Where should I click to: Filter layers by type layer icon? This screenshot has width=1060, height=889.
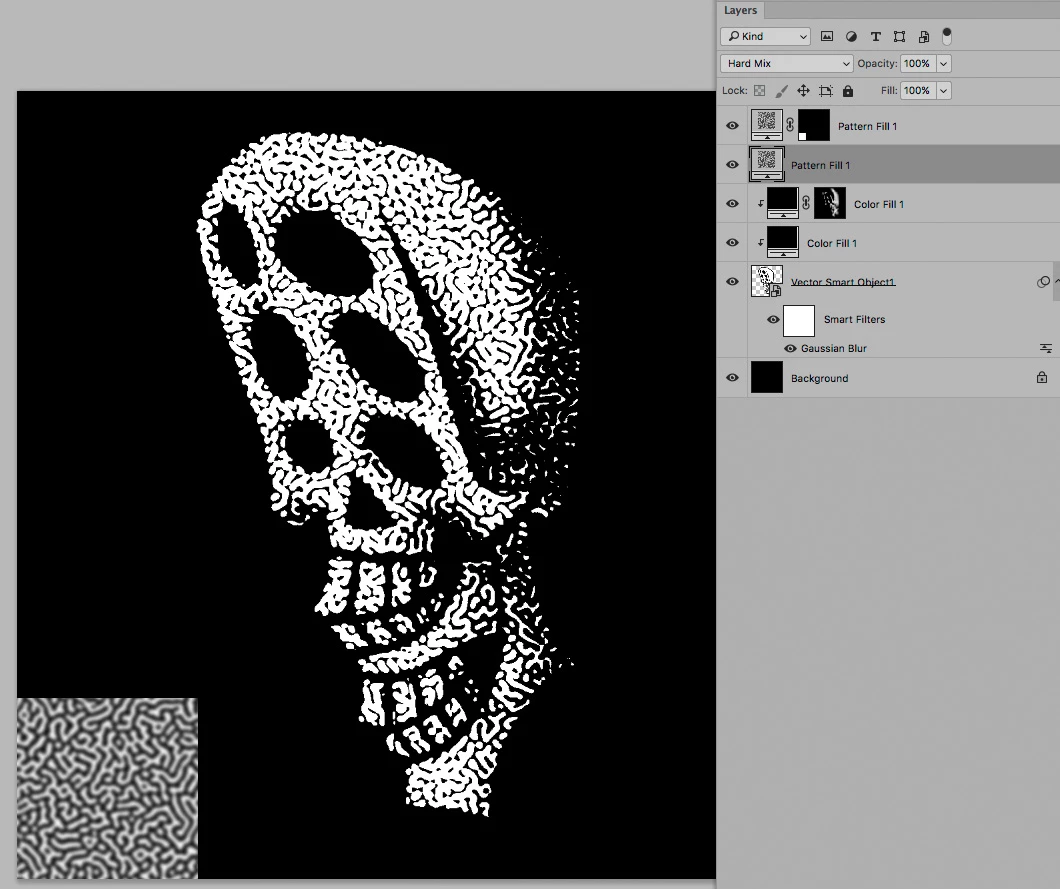pyautogui.click(x=875, y=37)
